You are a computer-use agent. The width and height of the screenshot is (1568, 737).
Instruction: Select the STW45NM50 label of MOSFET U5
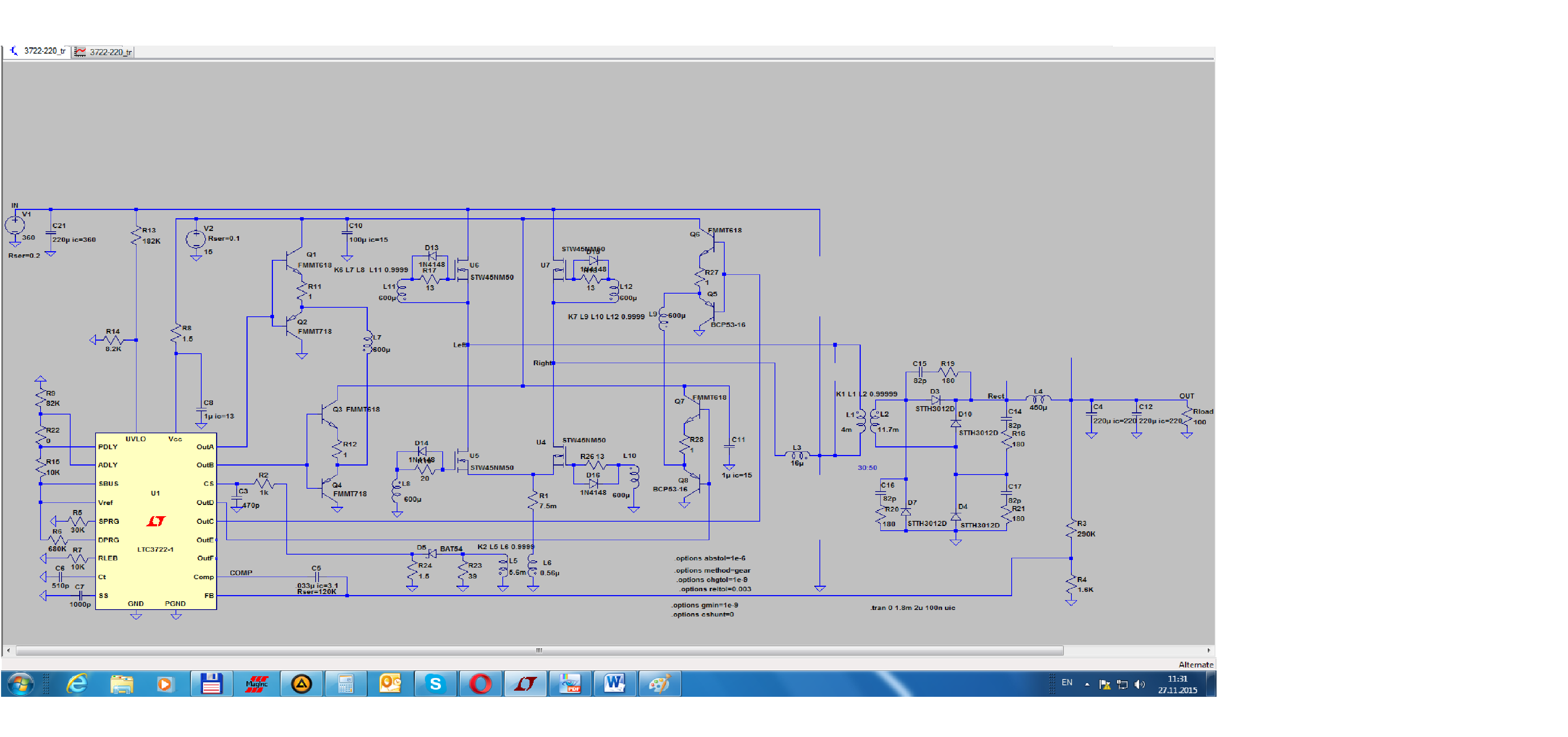[x=492, y=467]
